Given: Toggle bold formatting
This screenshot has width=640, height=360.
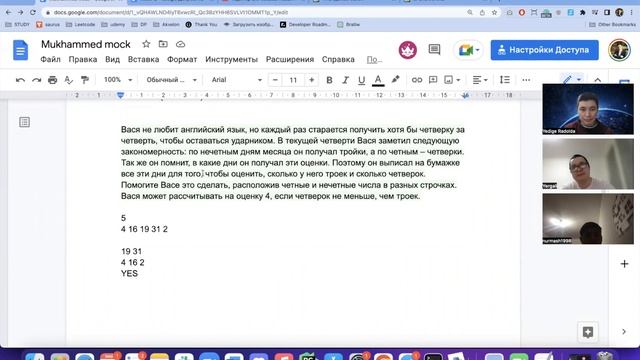Looking at the screenshot, I should [x=329, y=80].
